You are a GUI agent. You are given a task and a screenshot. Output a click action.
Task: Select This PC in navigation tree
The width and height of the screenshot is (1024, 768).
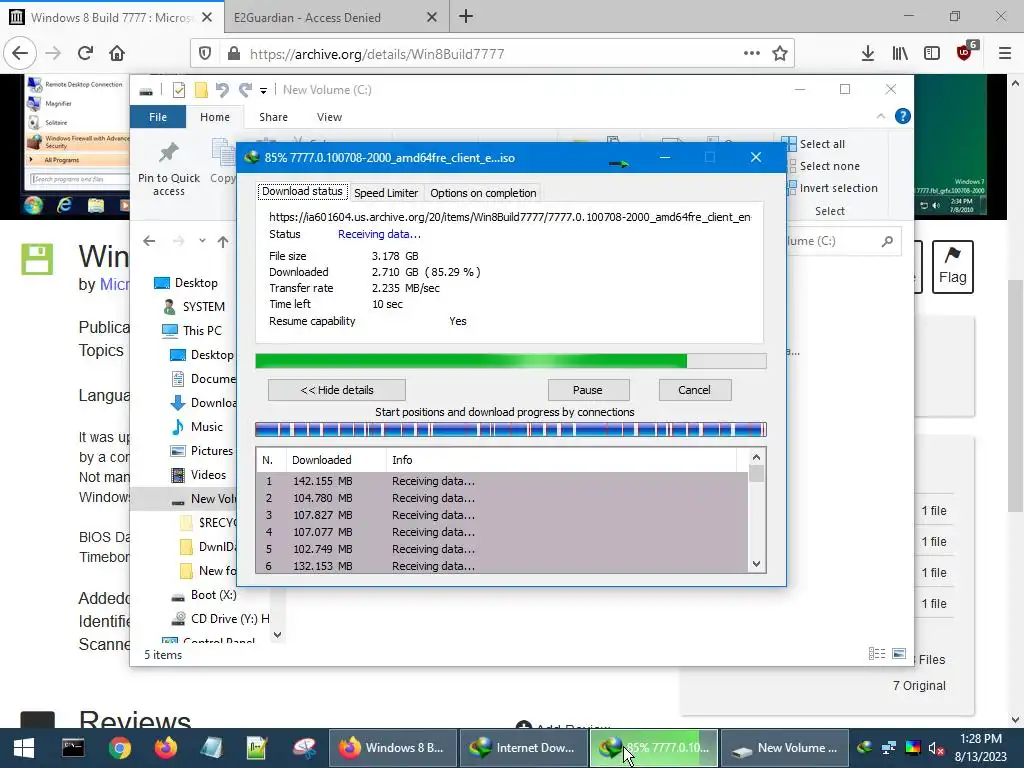tap(193, 330)
